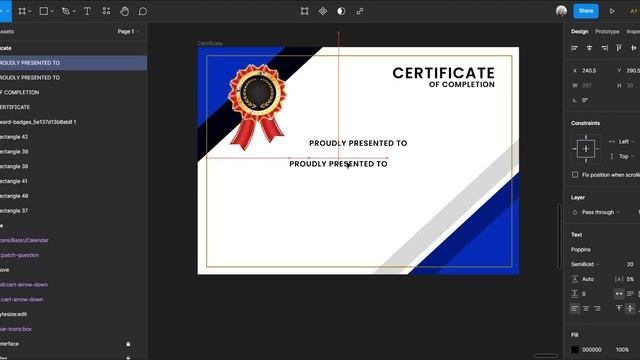Click the Fill color swatch 000000
This screenshot has width=640, height=360.
coord(575,349)
